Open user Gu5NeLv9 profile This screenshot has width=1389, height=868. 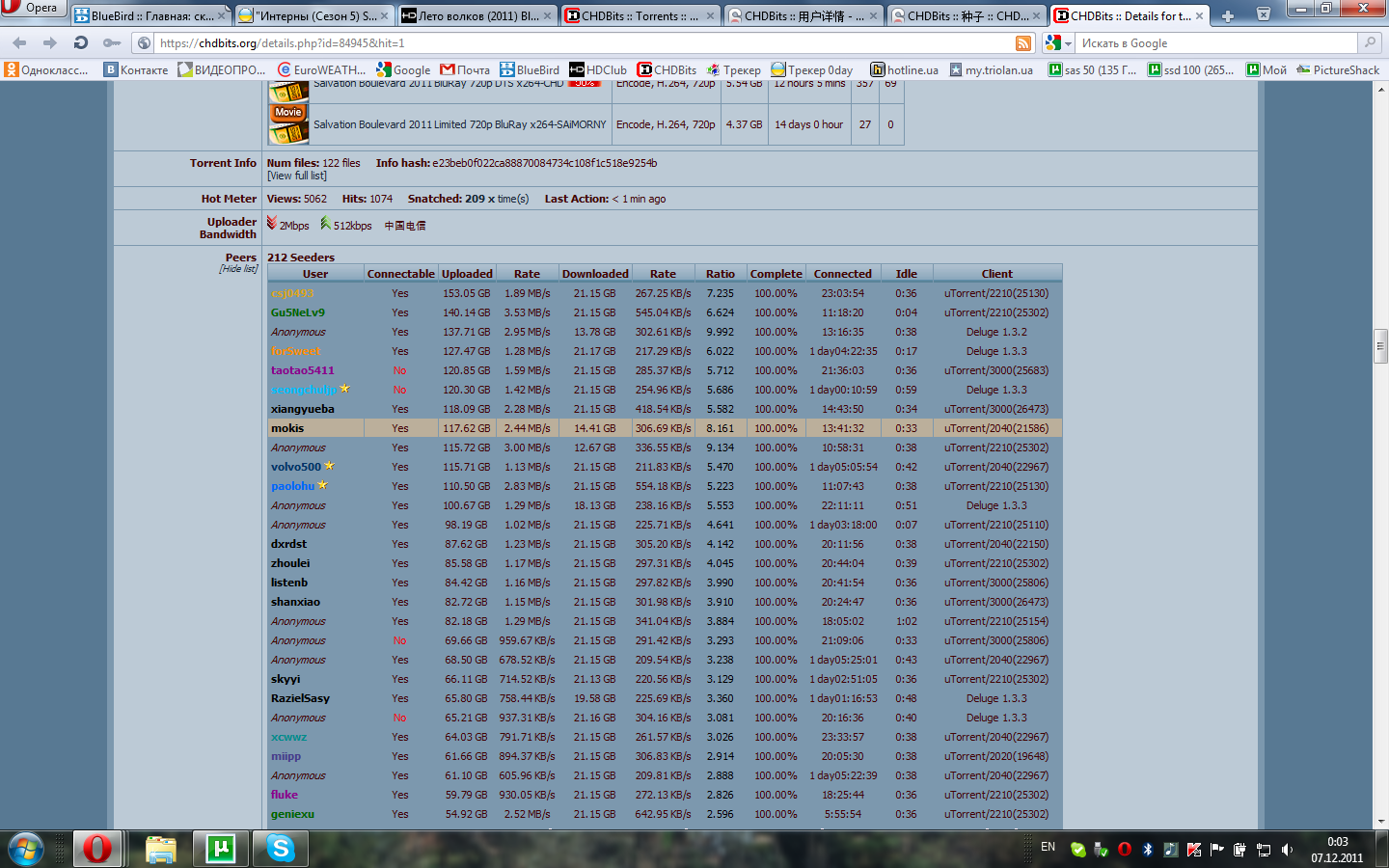298,312
